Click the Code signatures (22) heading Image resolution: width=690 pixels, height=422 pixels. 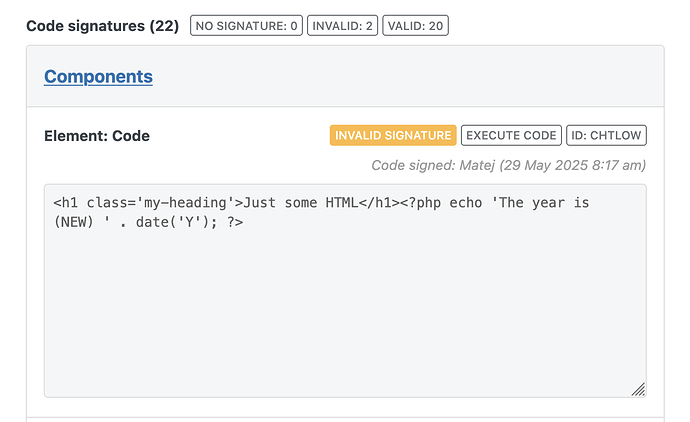(x=103, y=26)
